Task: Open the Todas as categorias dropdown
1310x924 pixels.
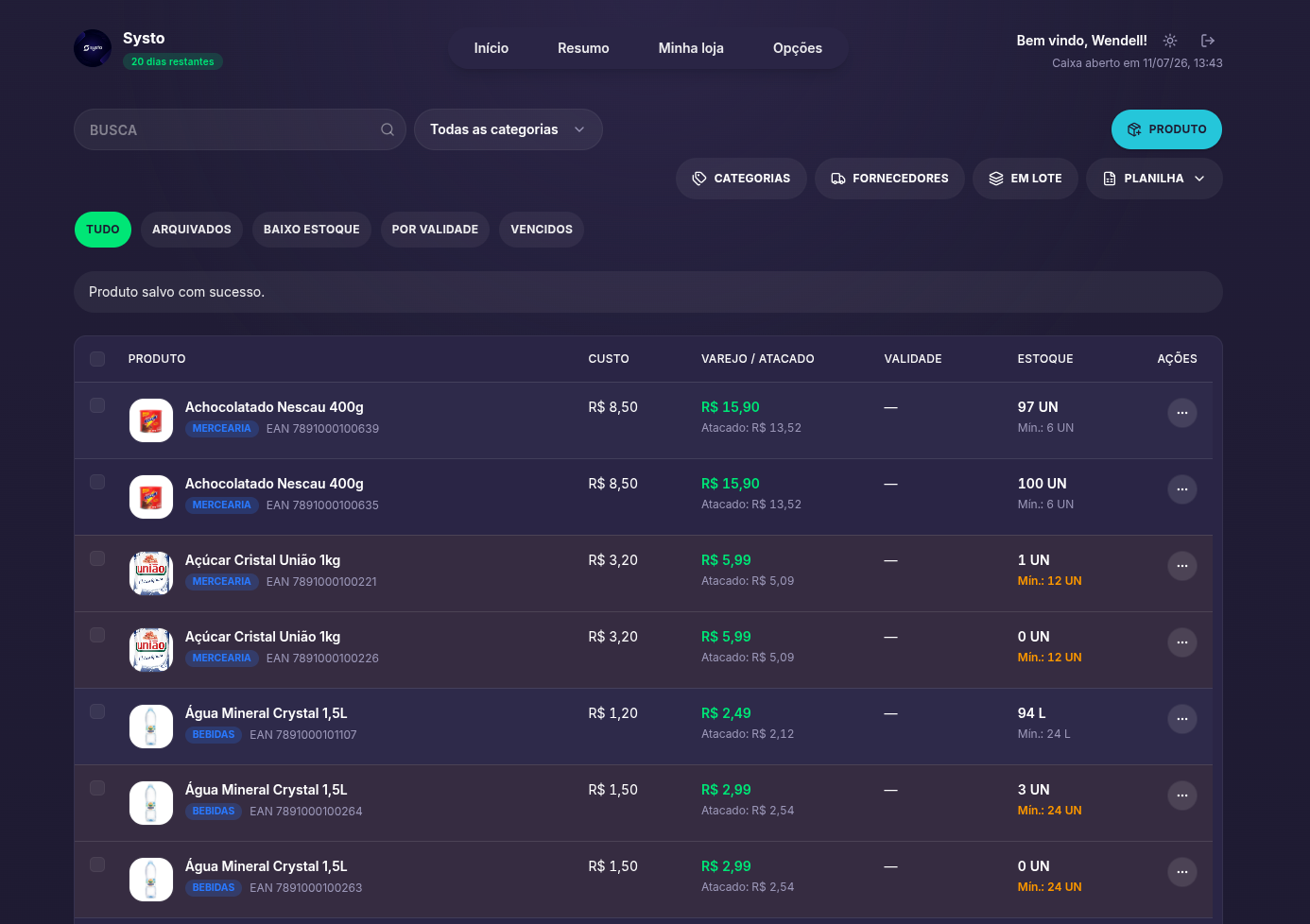Action: [508, 129]
